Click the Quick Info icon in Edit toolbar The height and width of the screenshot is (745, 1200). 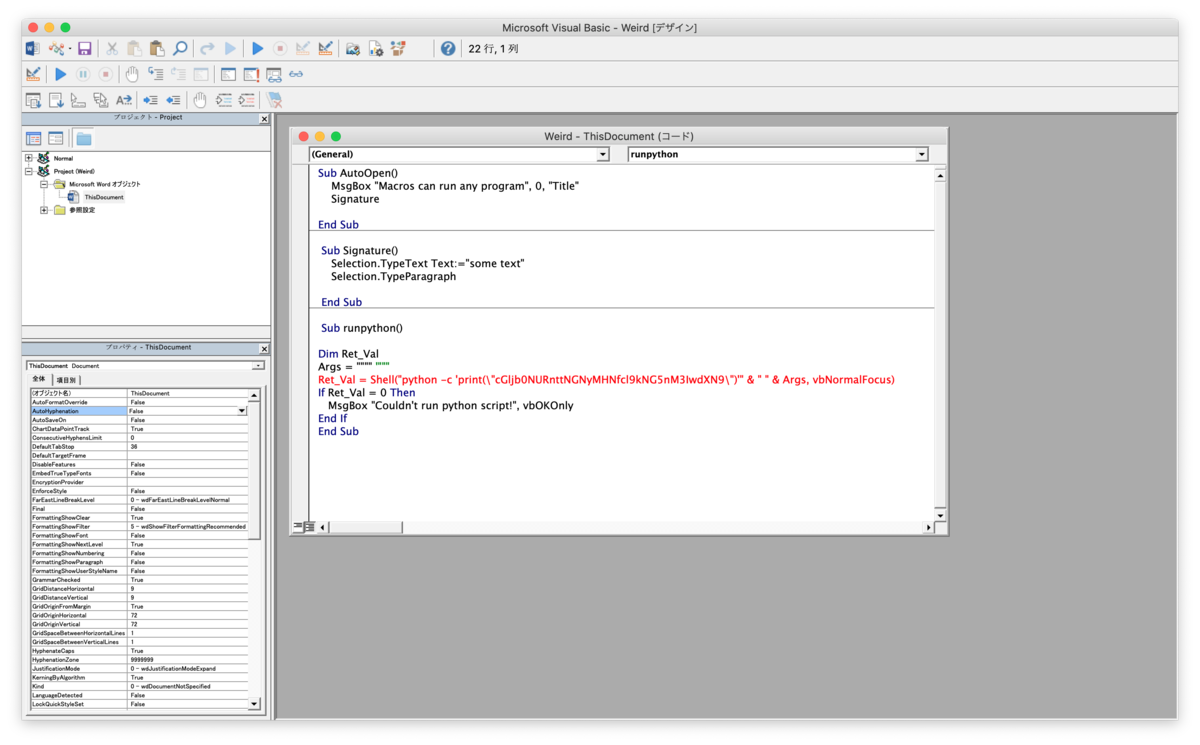[x=78, y=100]
